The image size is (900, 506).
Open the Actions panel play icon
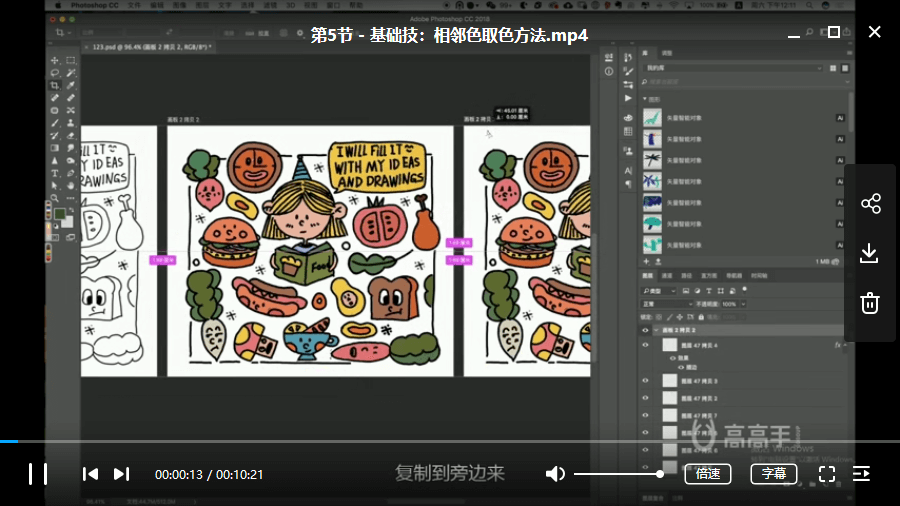pos(629,98)
